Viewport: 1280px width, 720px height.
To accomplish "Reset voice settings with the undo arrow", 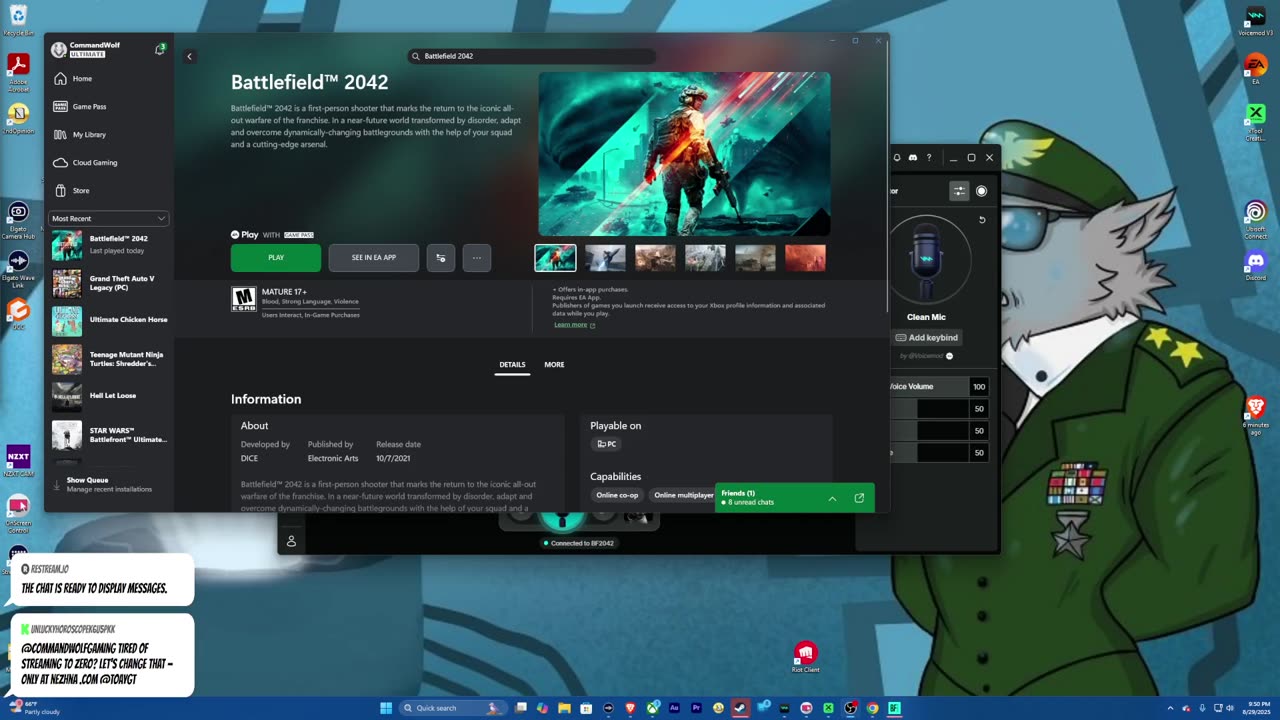I will pos(982,220).
